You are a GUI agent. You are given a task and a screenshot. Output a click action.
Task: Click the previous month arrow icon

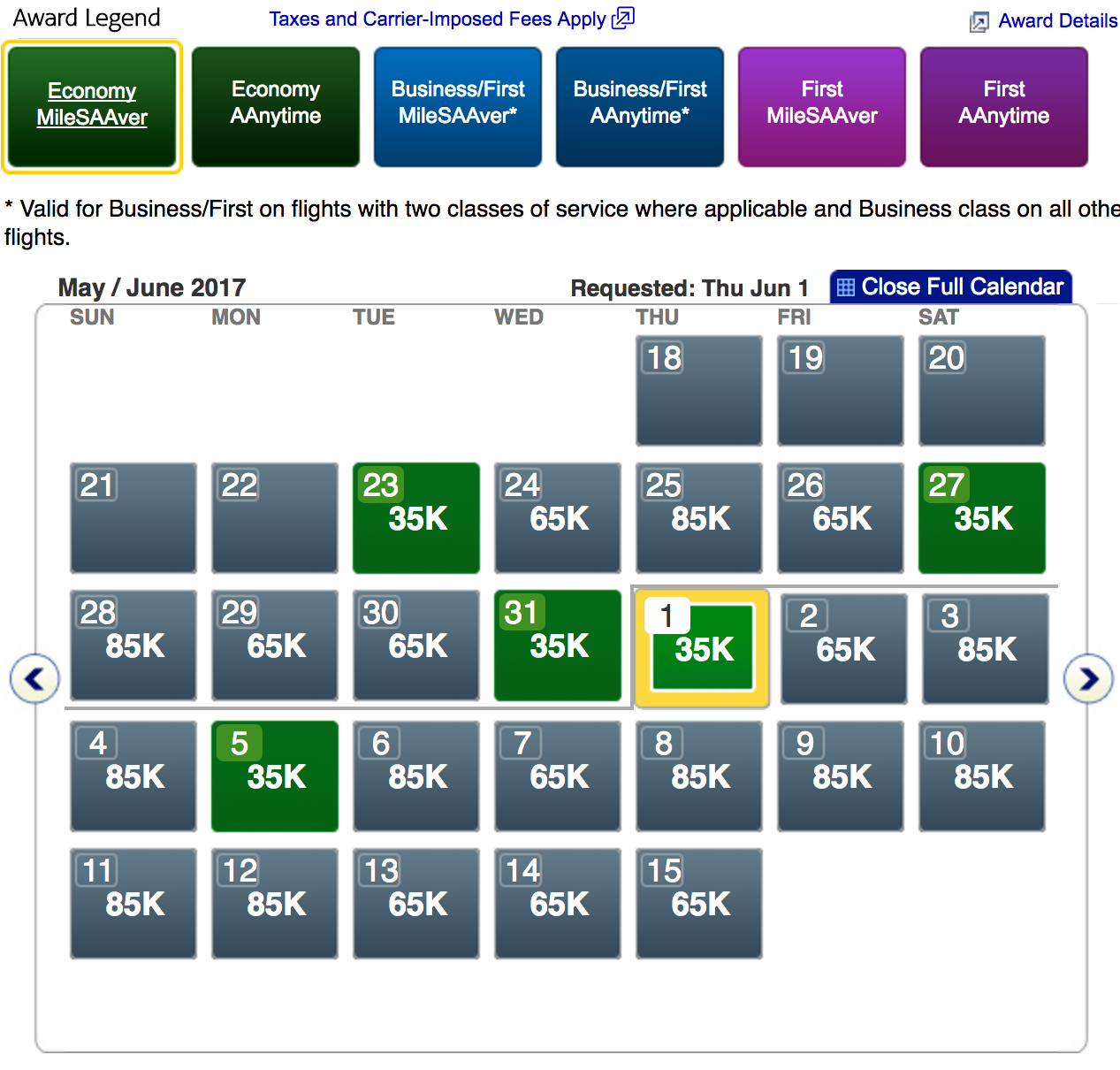[34, 679]
